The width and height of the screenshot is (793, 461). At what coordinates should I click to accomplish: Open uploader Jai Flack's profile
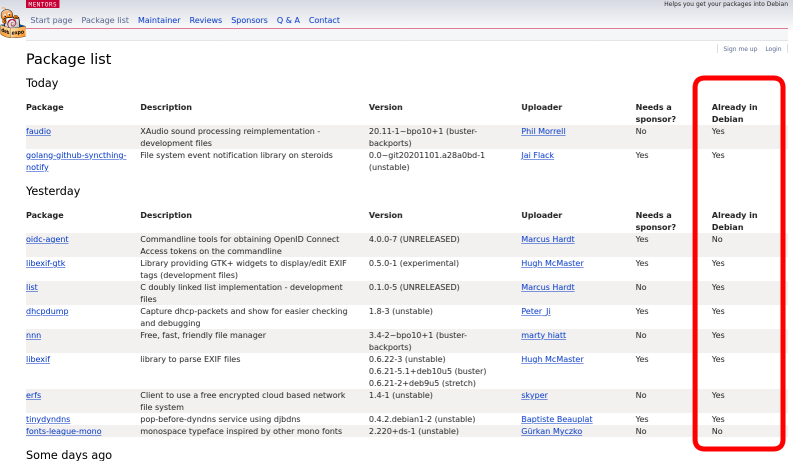click(x=538, y=155)
